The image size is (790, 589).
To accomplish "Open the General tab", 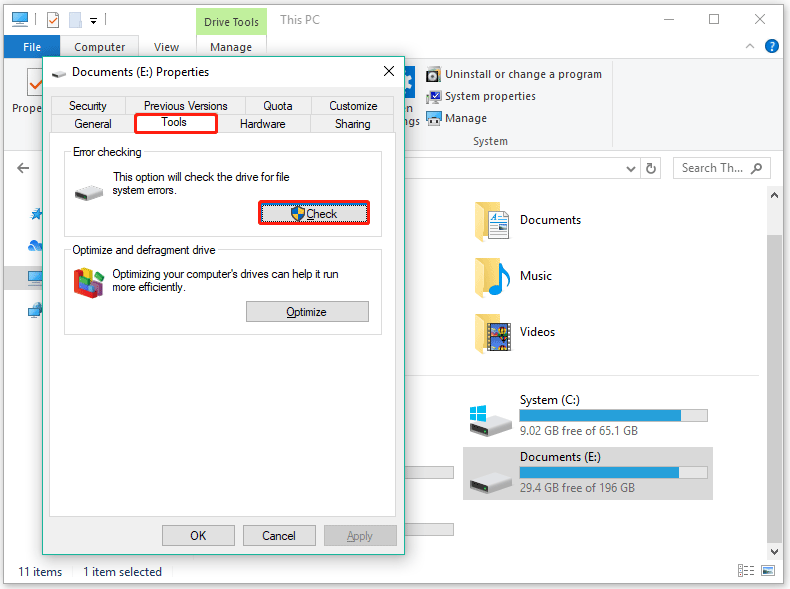I will coord(93,124).
